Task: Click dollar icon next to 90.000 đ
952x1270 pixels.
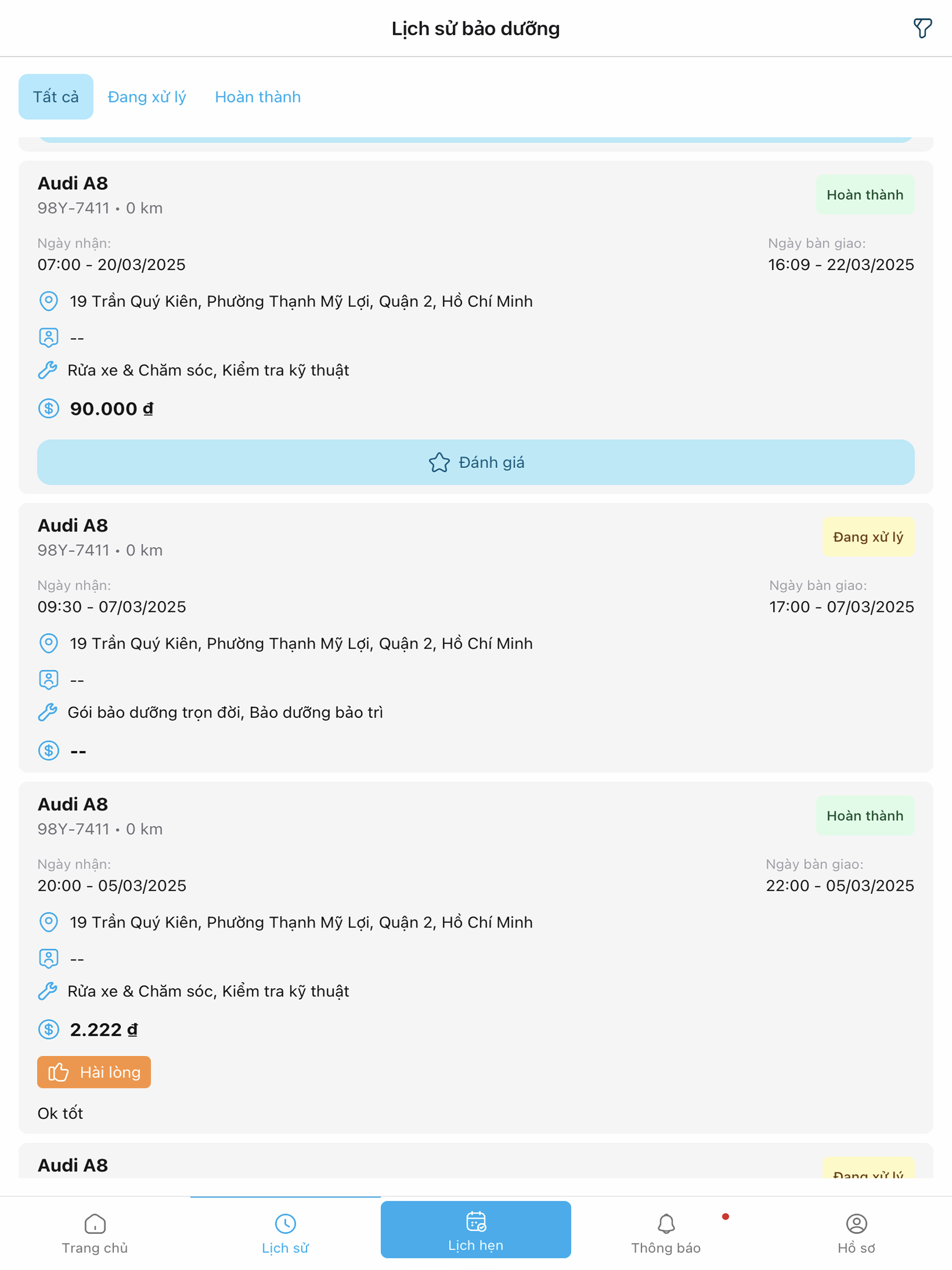Action: [49, 408]
